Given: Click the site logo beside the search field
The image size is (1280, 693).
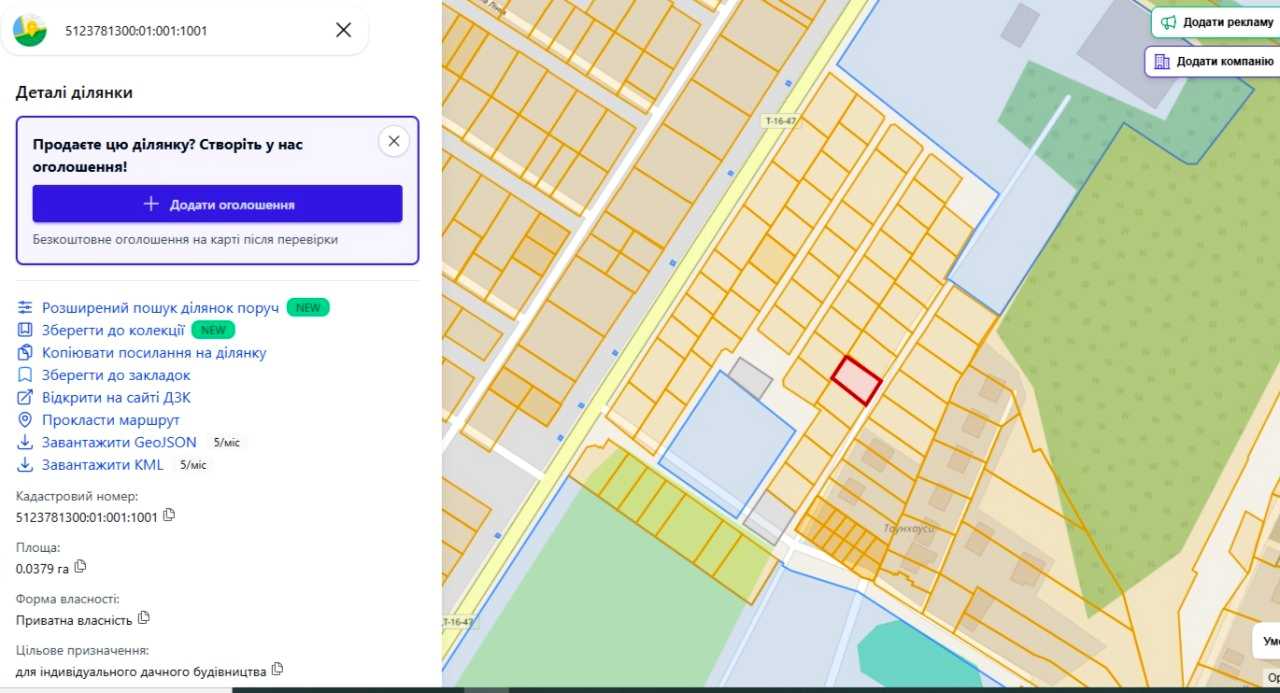Looking at the screenshot, I should tap(30, 30).
